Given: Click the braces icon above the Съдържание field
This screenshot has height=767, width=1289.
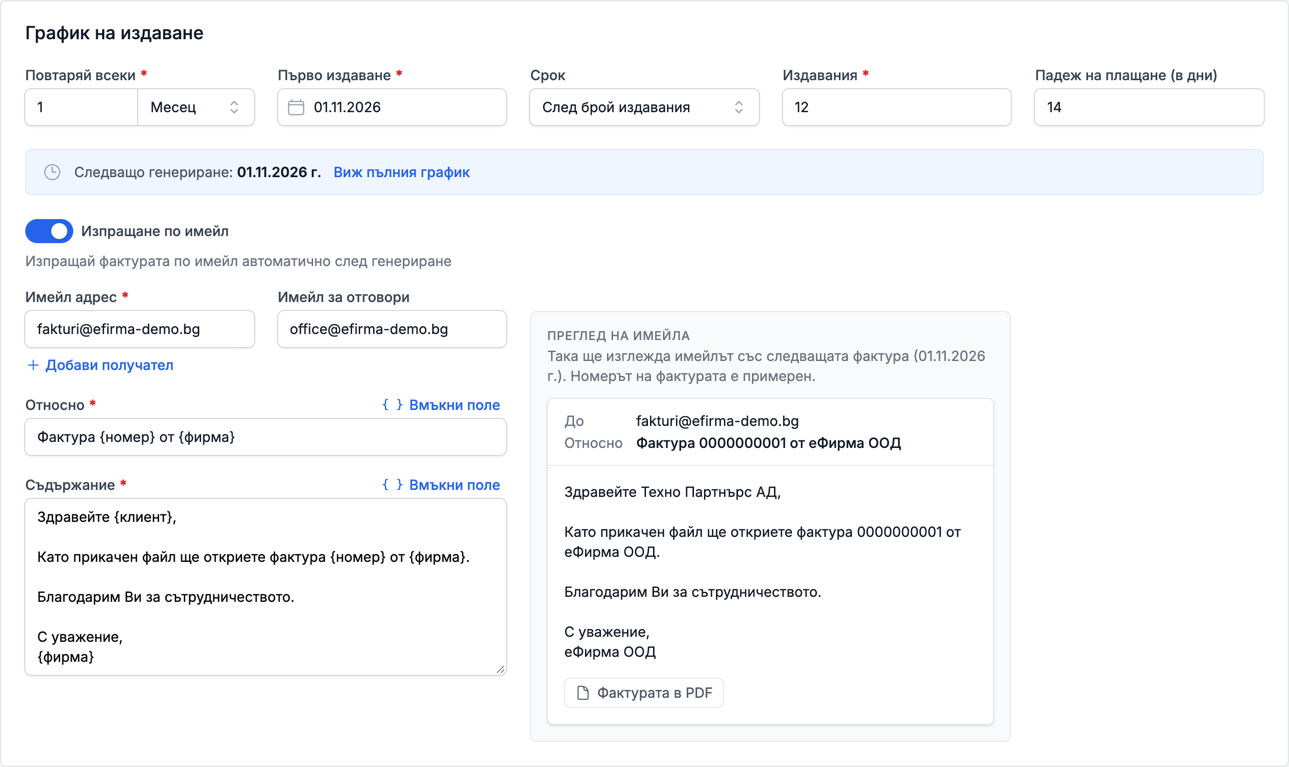Looking at the screenshot, I should pyautogui.click(x=393, y=485).
